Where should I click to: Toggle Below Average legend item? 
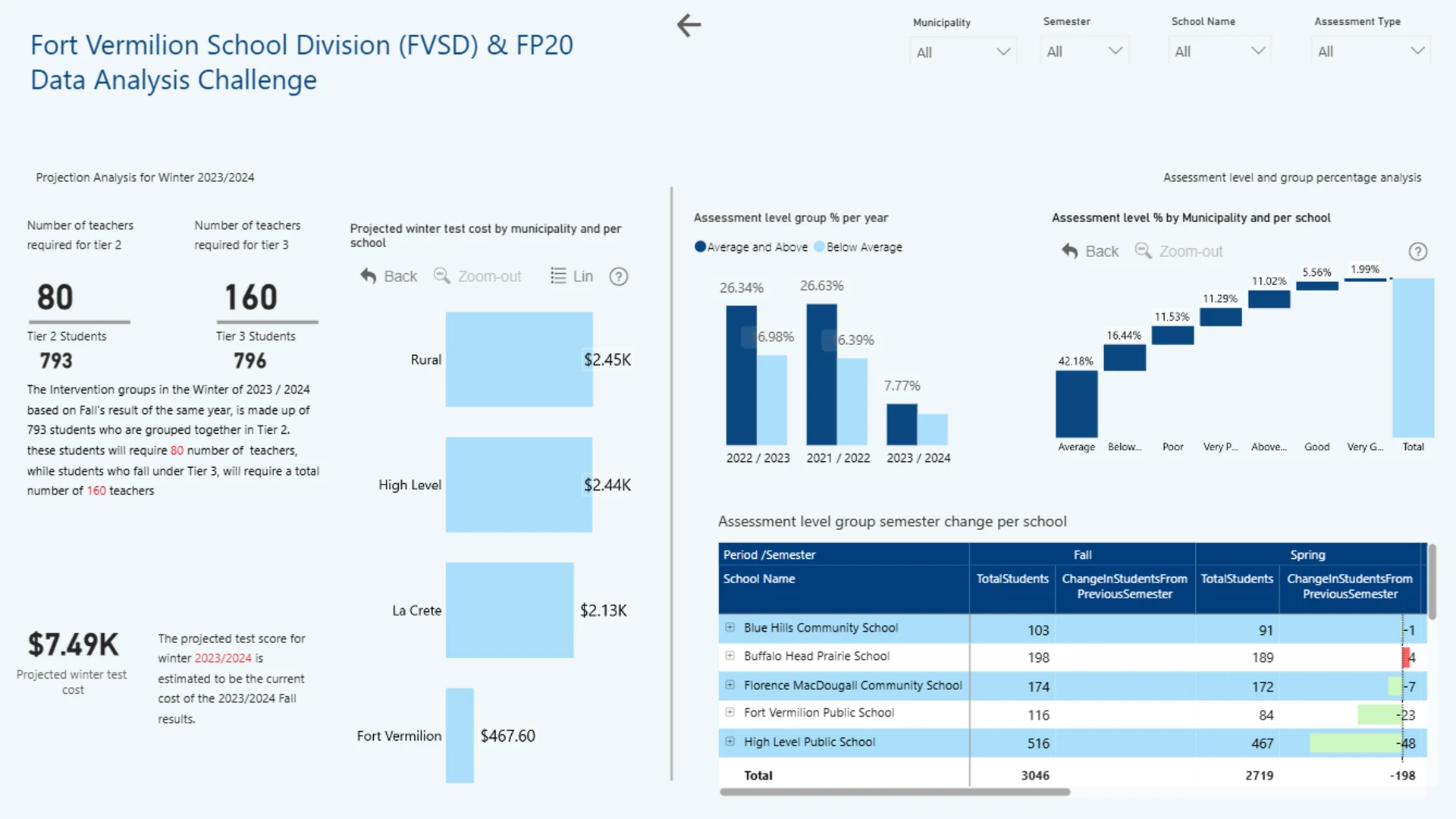858,247
